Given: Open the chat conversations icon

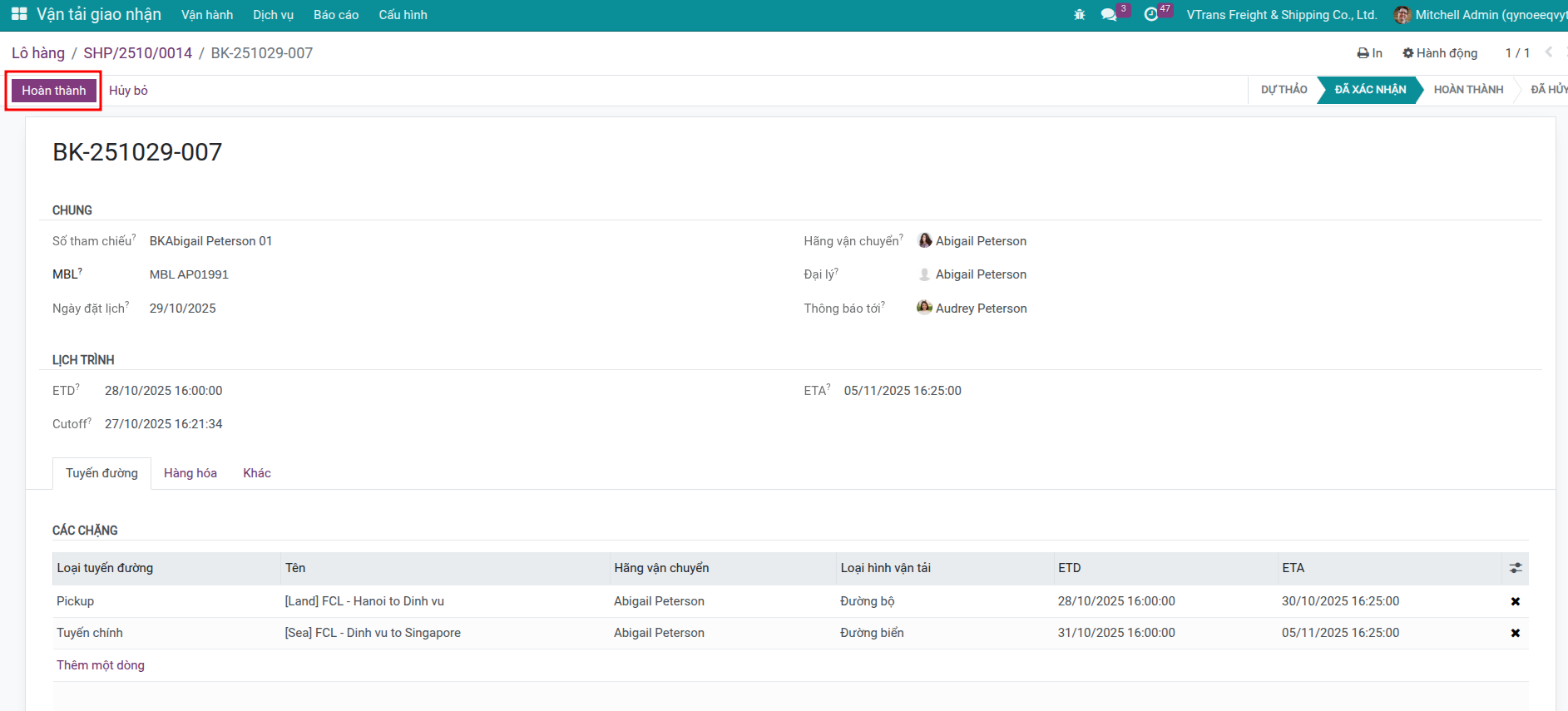Looking at the screenshot, I should click(1108, 15).
